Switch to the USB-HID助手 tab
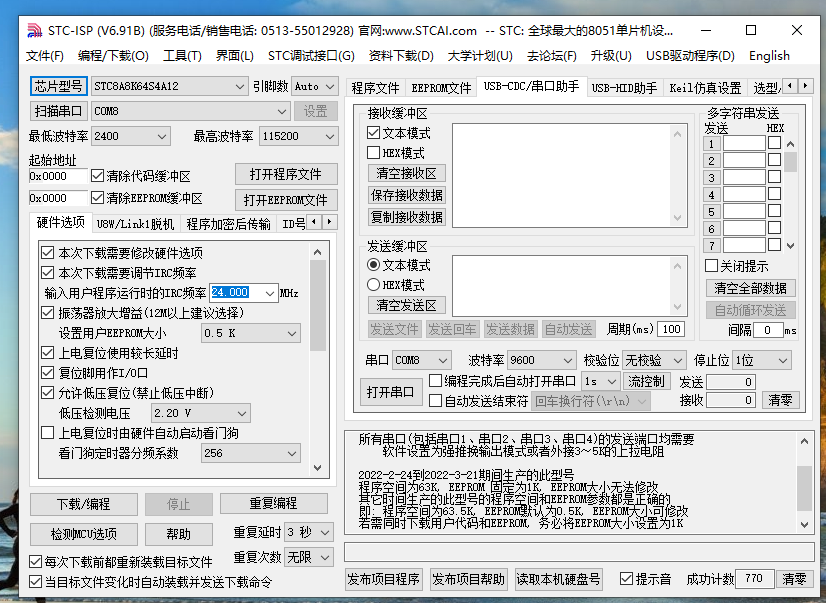The width and height of the screenshot is (826, 603). point(624,88)
